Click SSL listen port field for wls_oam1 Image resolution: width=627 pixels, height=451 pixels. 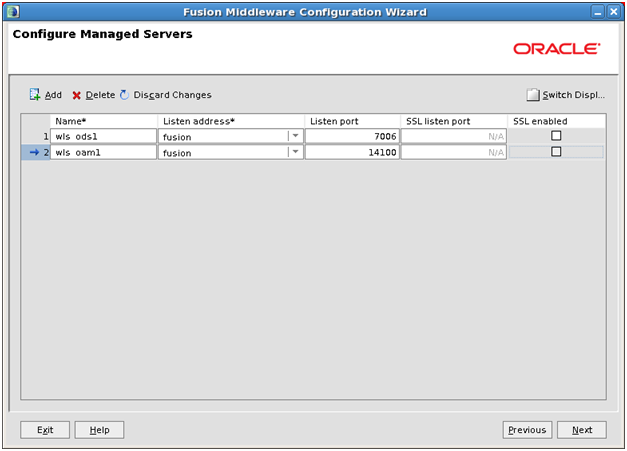point(454,152)
